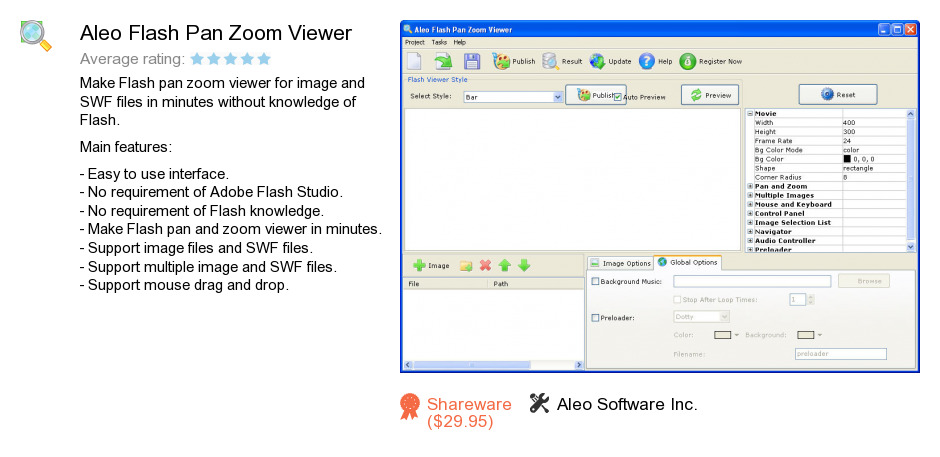Expand the Image Selection List property group
940x457 pixels.
point(750,223)
